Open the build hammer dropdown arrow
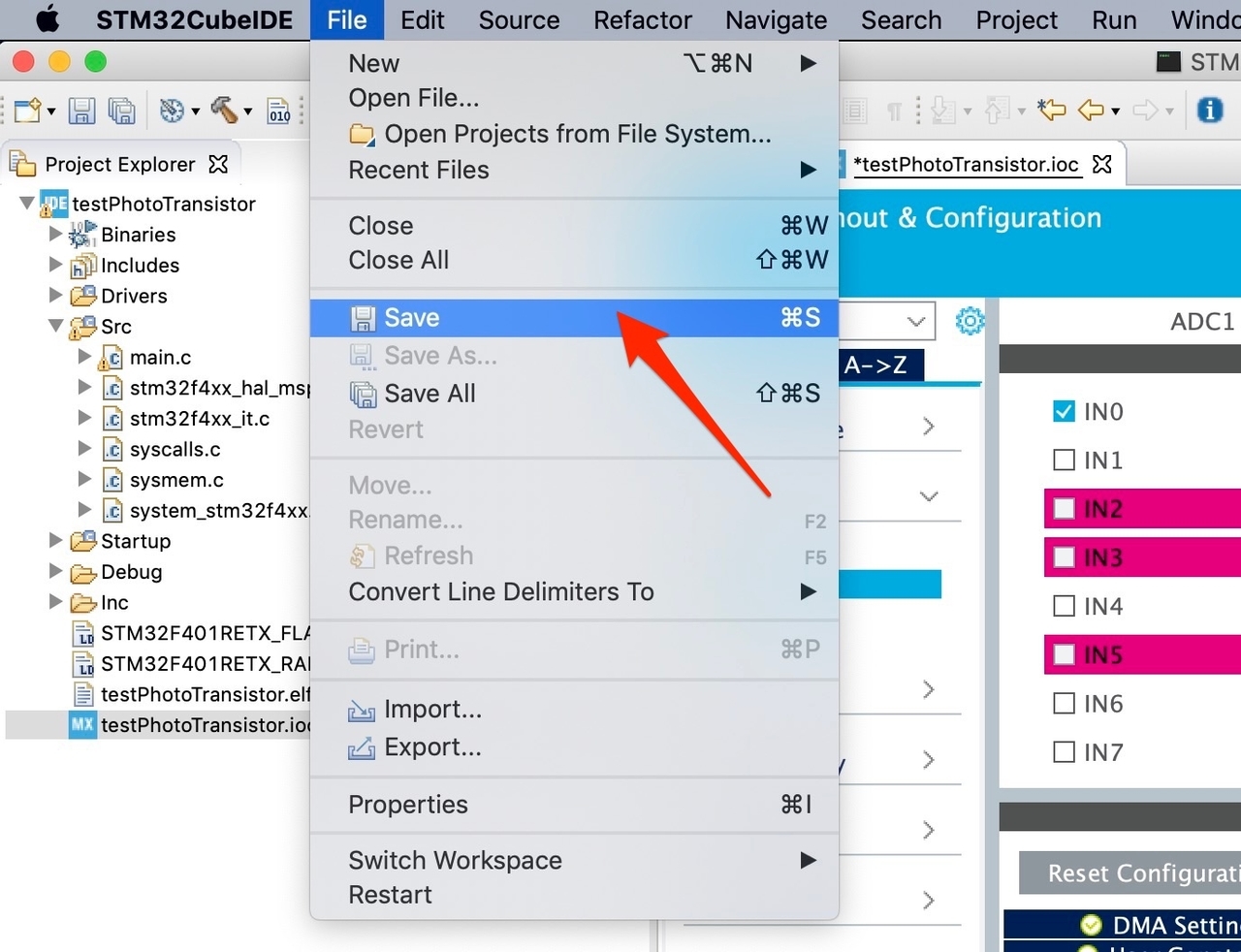Image resolution: width=1241 pixels, height=952 pixels. [x=248, y=111]
